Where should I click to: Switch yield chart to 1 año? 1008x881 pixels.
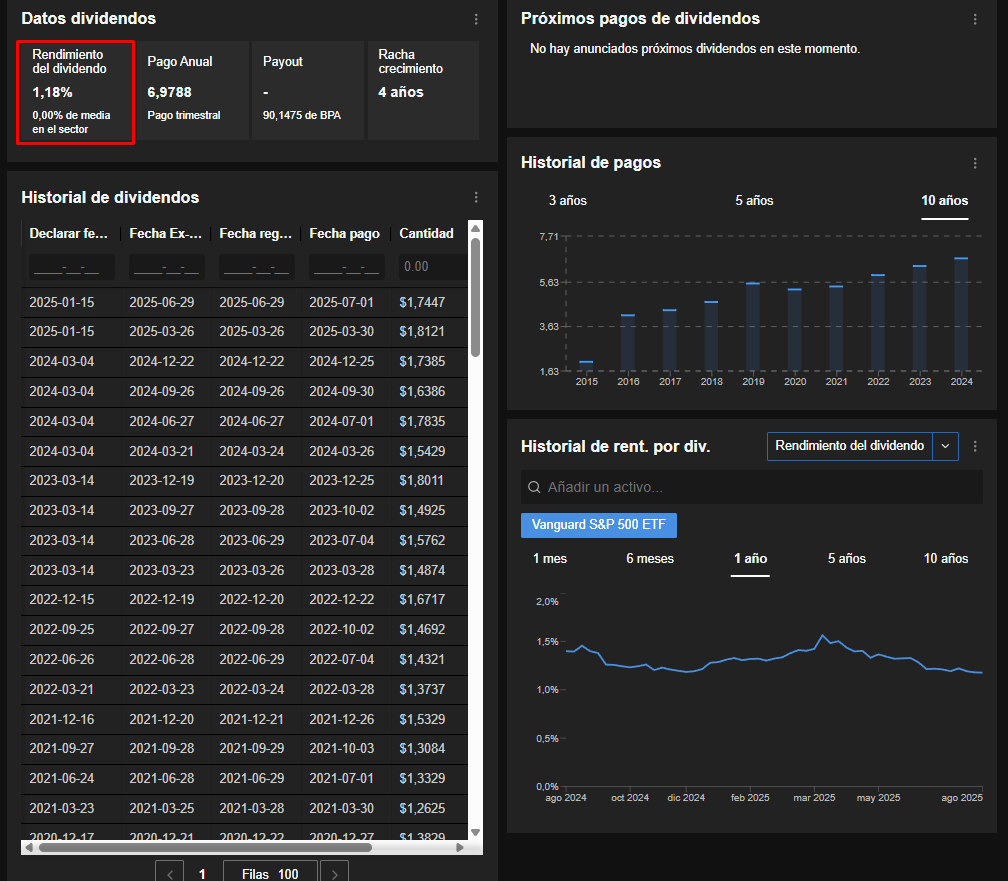[750, 558]
